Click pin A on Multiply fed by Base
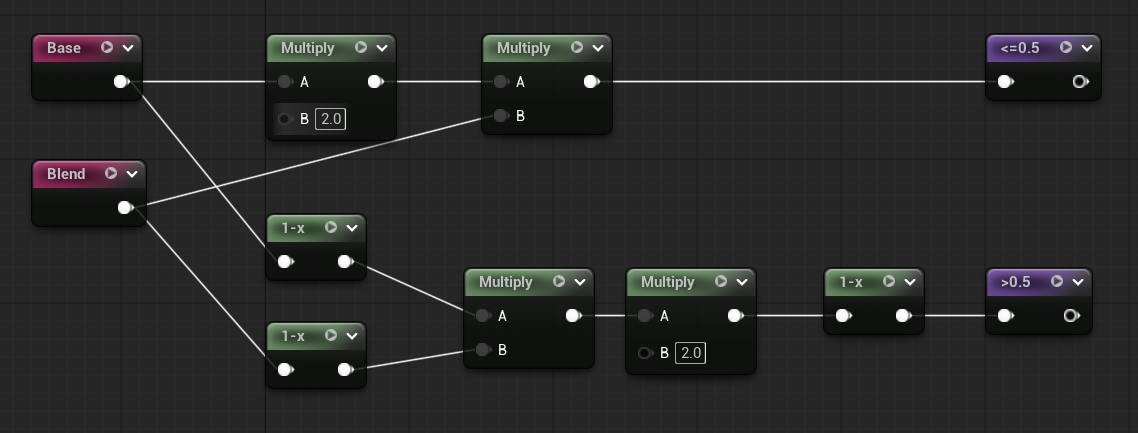The width and height of the screenshot is (1138, 433). tap(285, 82)
